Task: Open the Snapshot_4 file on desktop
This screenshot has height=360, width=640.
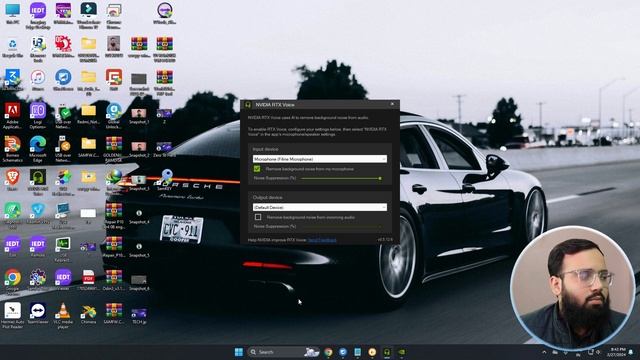Action: pos(139,216)
